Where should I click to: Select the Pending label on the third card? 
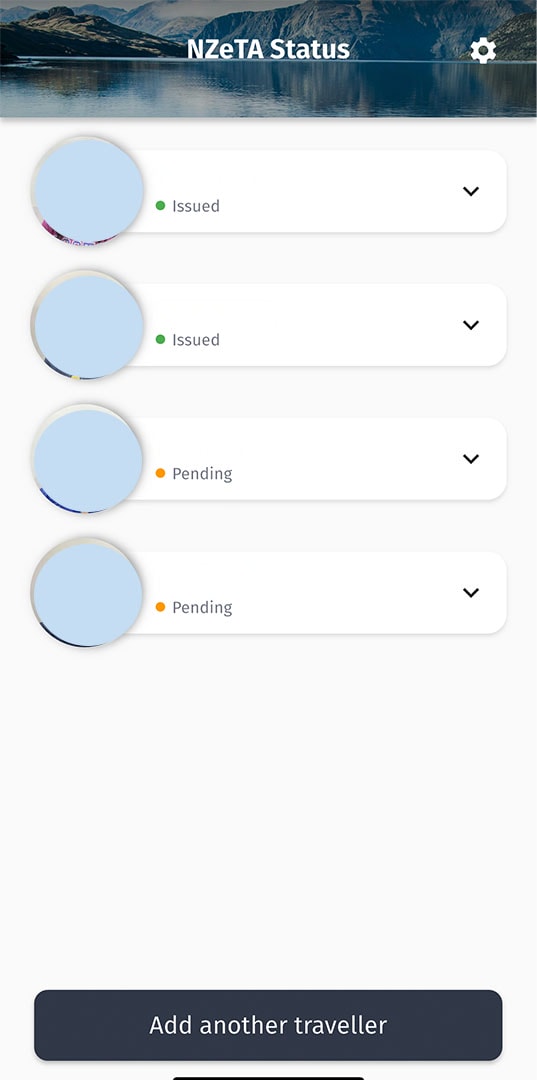pos(202,474)
